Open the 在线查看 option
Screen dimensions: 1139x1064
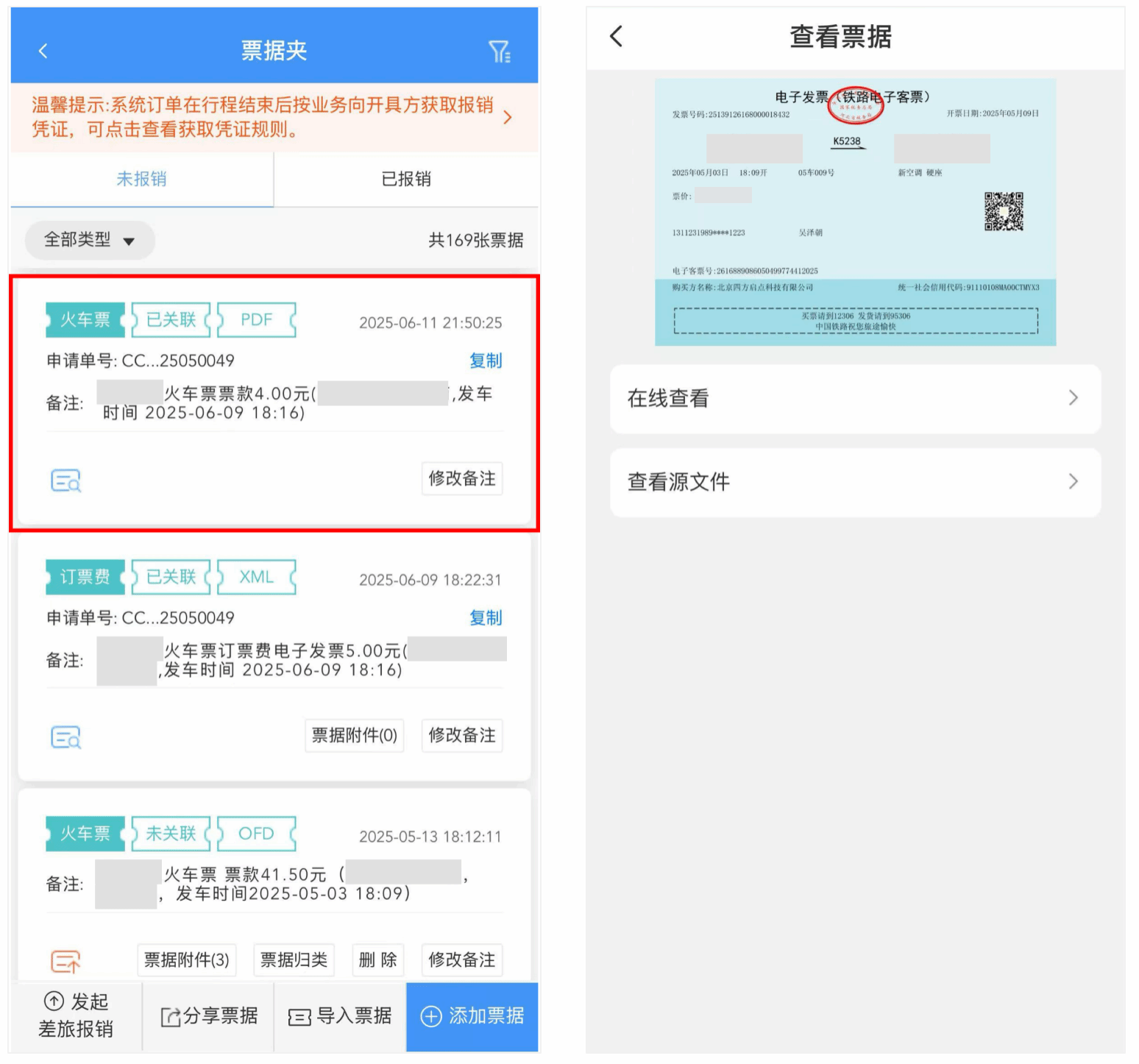pos(855,399)
